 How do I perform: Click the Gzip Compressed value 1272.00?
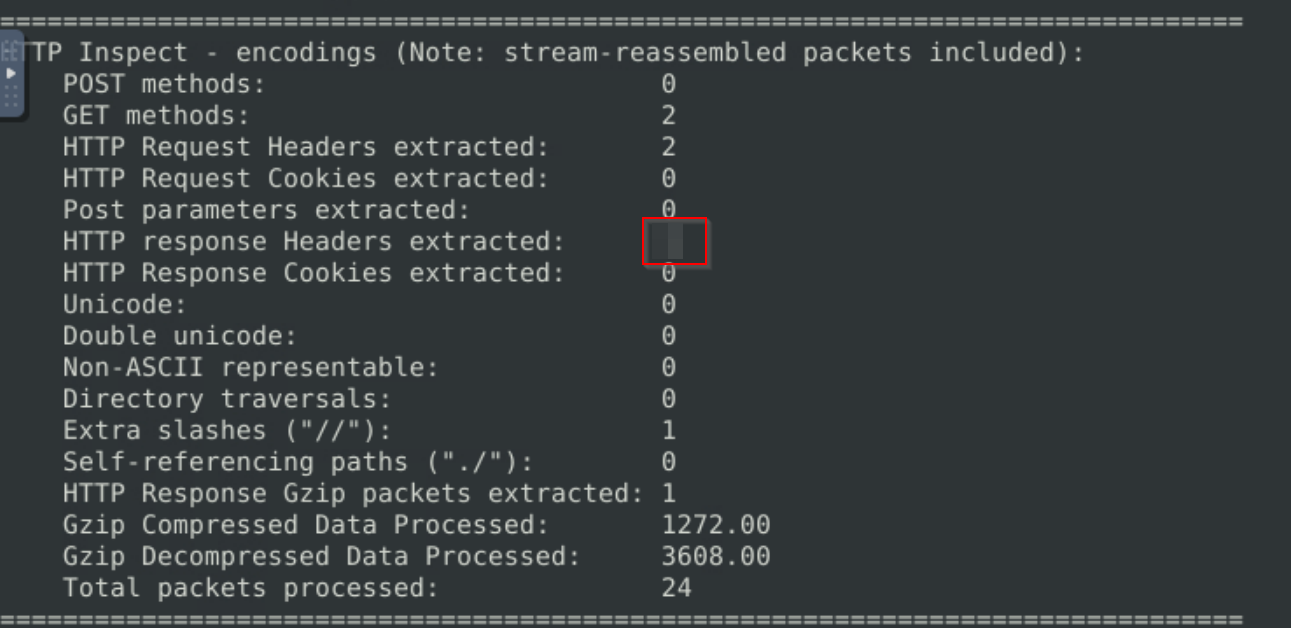pyautogui.click(x=716, y=525)
